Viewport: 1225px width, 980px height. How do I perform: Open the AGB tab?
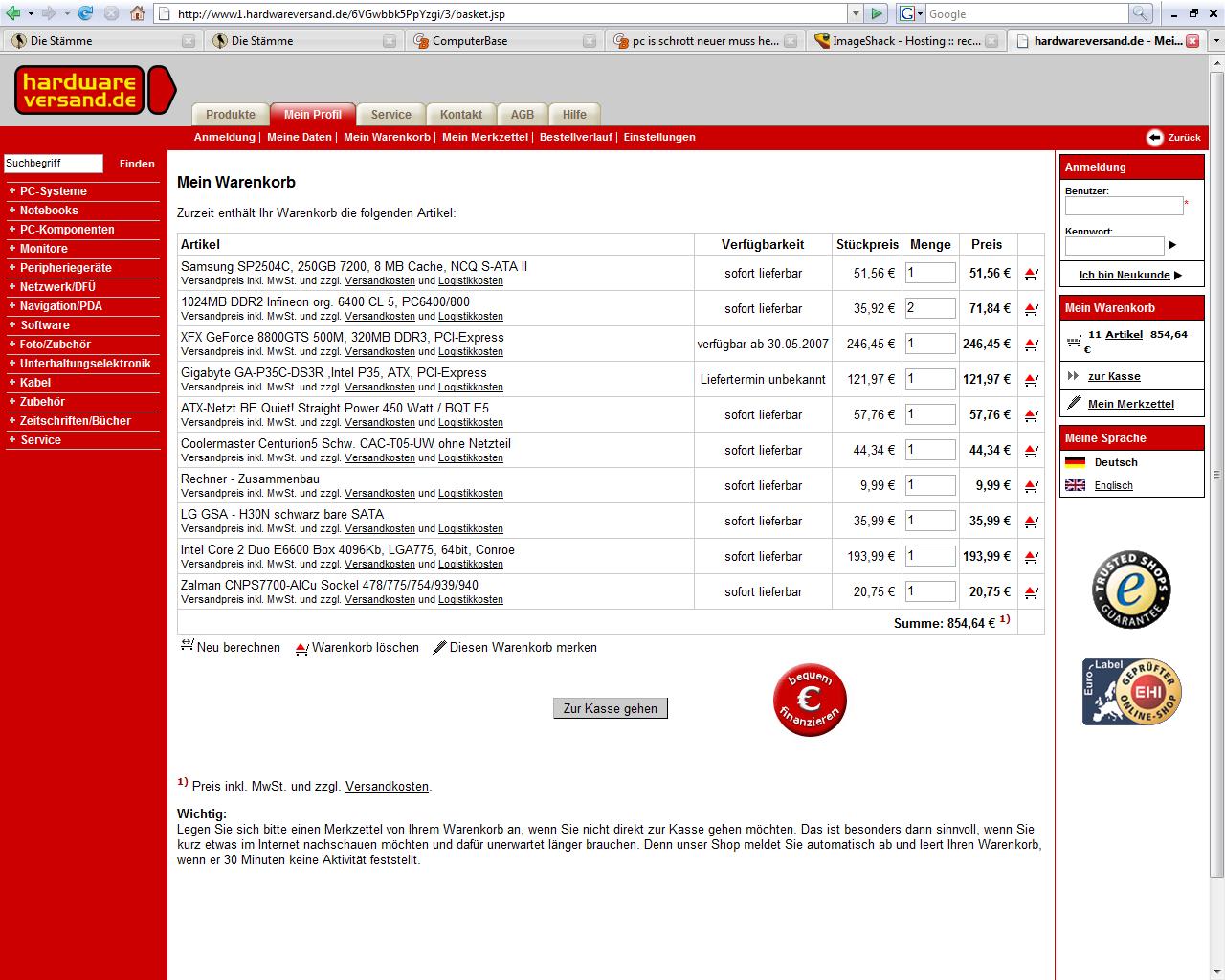coord(523,114)
